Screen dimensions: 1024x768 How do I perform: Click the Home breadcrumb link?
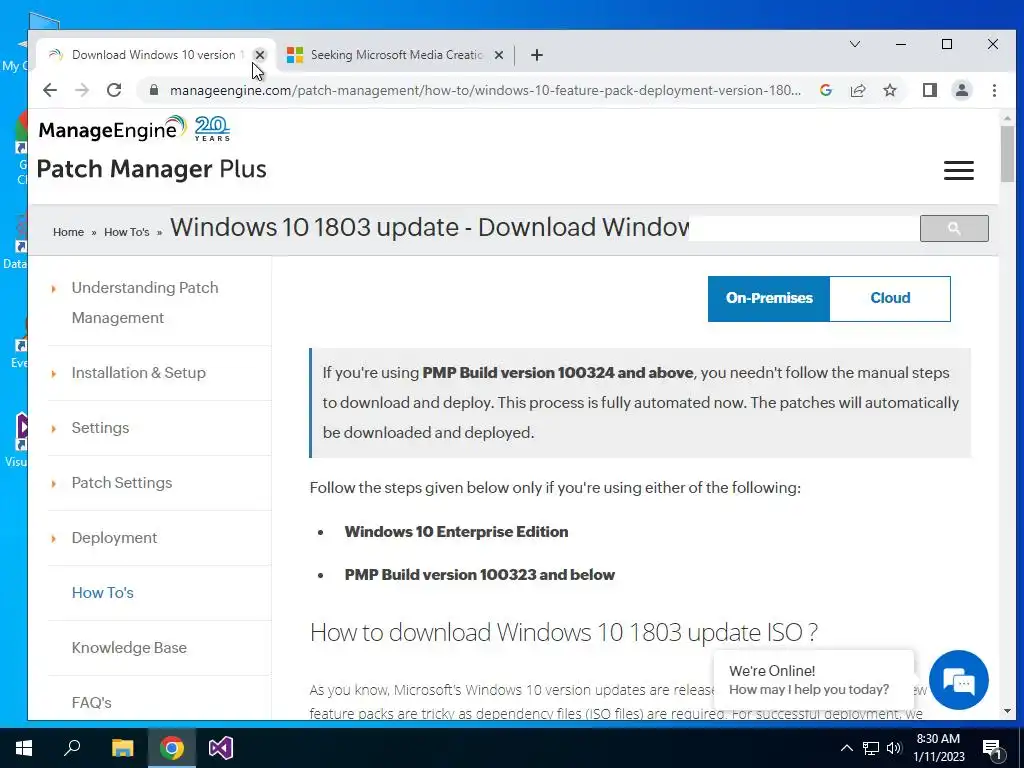pyautogui.click(x=69, y=232)
